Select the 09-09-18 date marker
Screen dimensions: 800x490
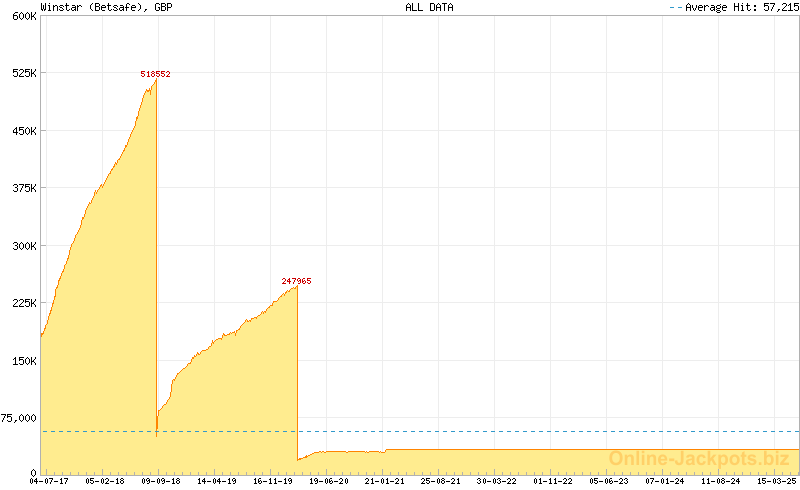pos(160,481)
